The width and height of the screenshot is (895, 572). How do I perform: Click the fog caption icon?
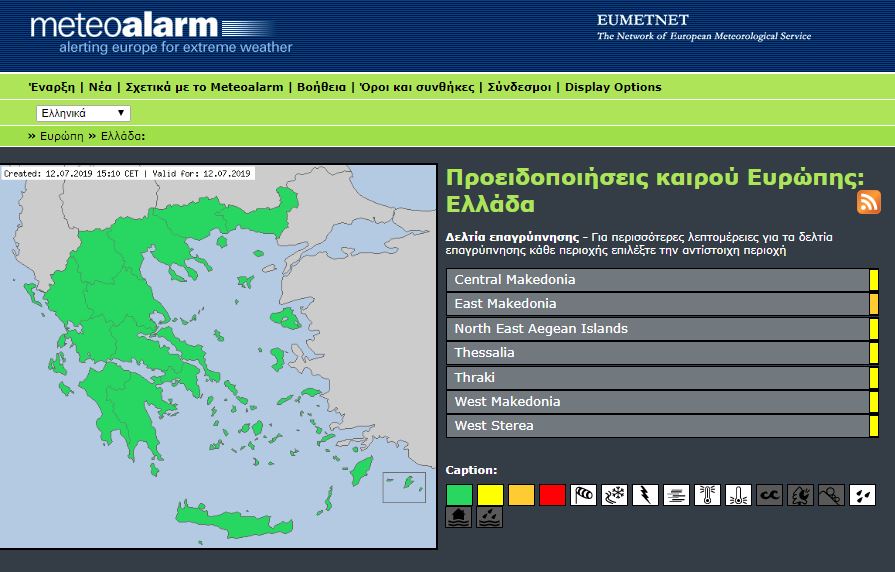pyautogui.click(x=676, y=495)
